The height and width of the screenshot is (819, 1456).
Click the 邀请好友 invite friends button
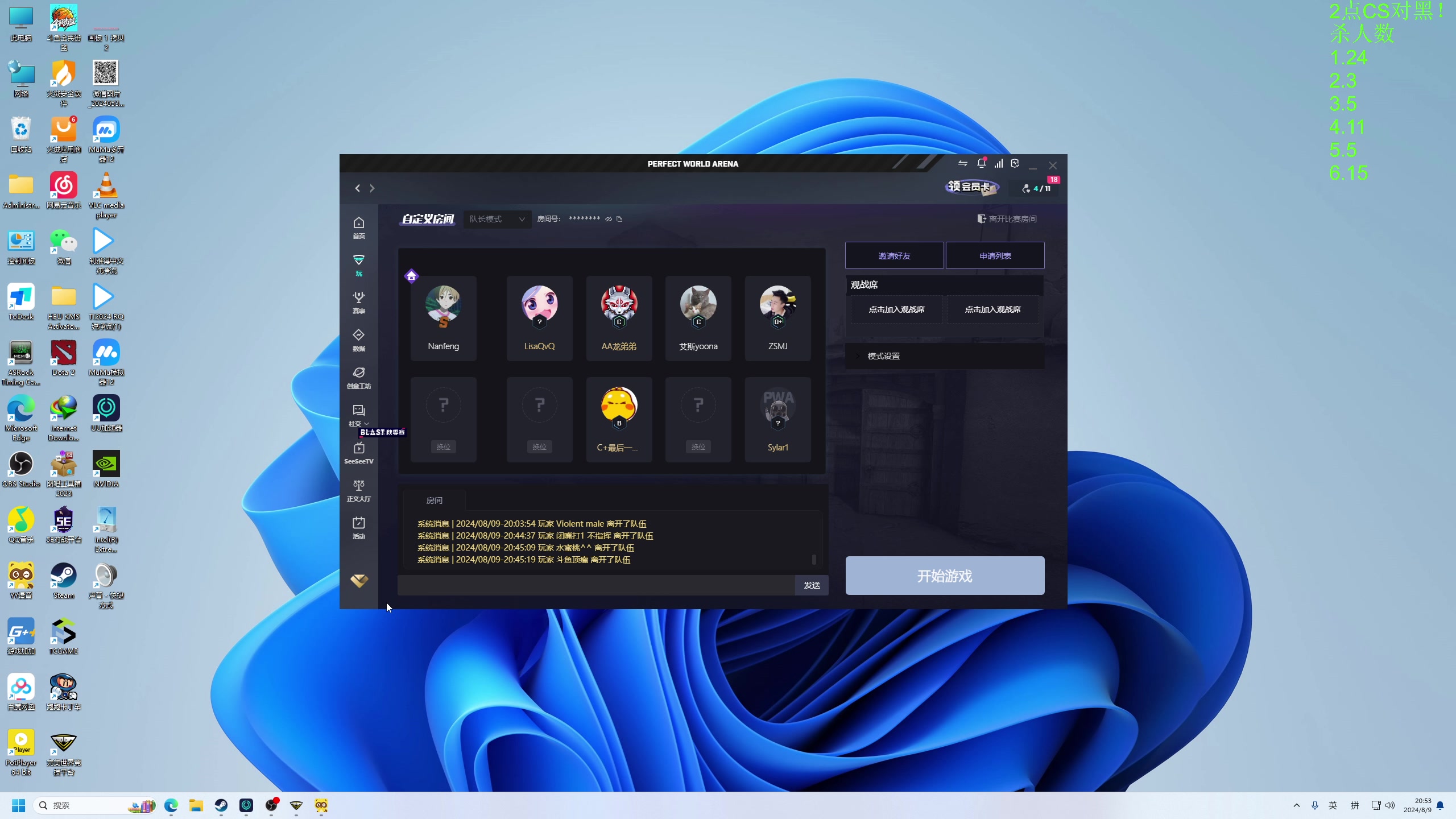[894, 255]
